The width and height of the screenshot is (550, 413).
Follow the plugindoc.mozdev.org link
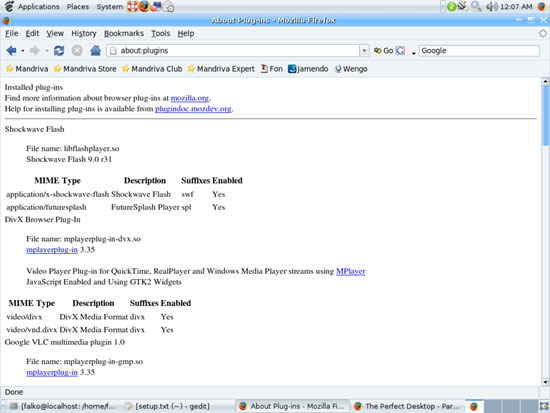[193, 109]
